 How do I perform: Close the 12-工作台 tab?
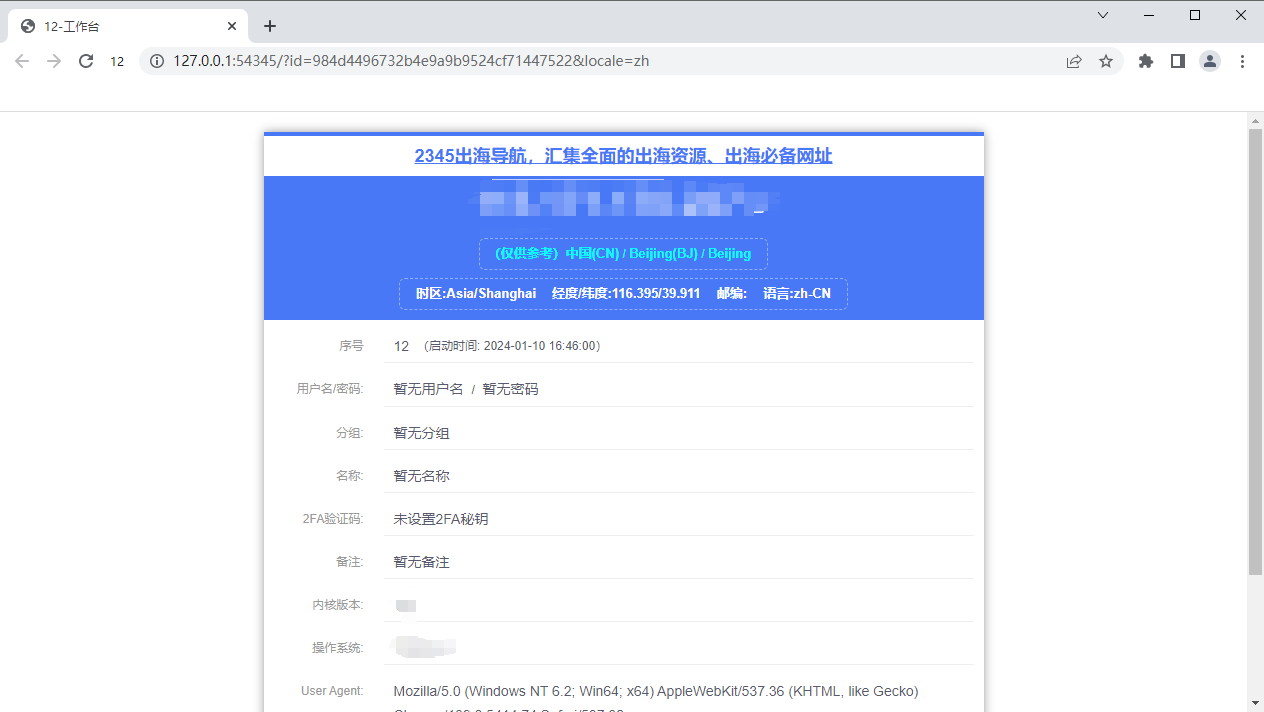click(x=232, y=26)
